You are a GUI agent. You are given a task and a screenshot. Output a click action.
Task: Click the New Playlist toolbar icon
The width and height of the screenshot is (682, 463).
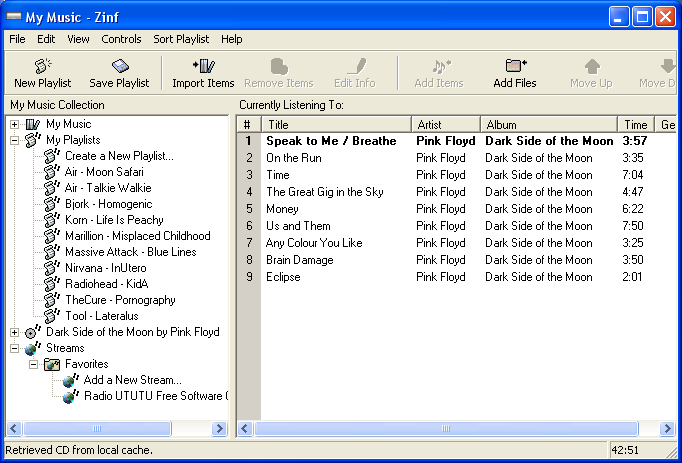click(43, 66)
